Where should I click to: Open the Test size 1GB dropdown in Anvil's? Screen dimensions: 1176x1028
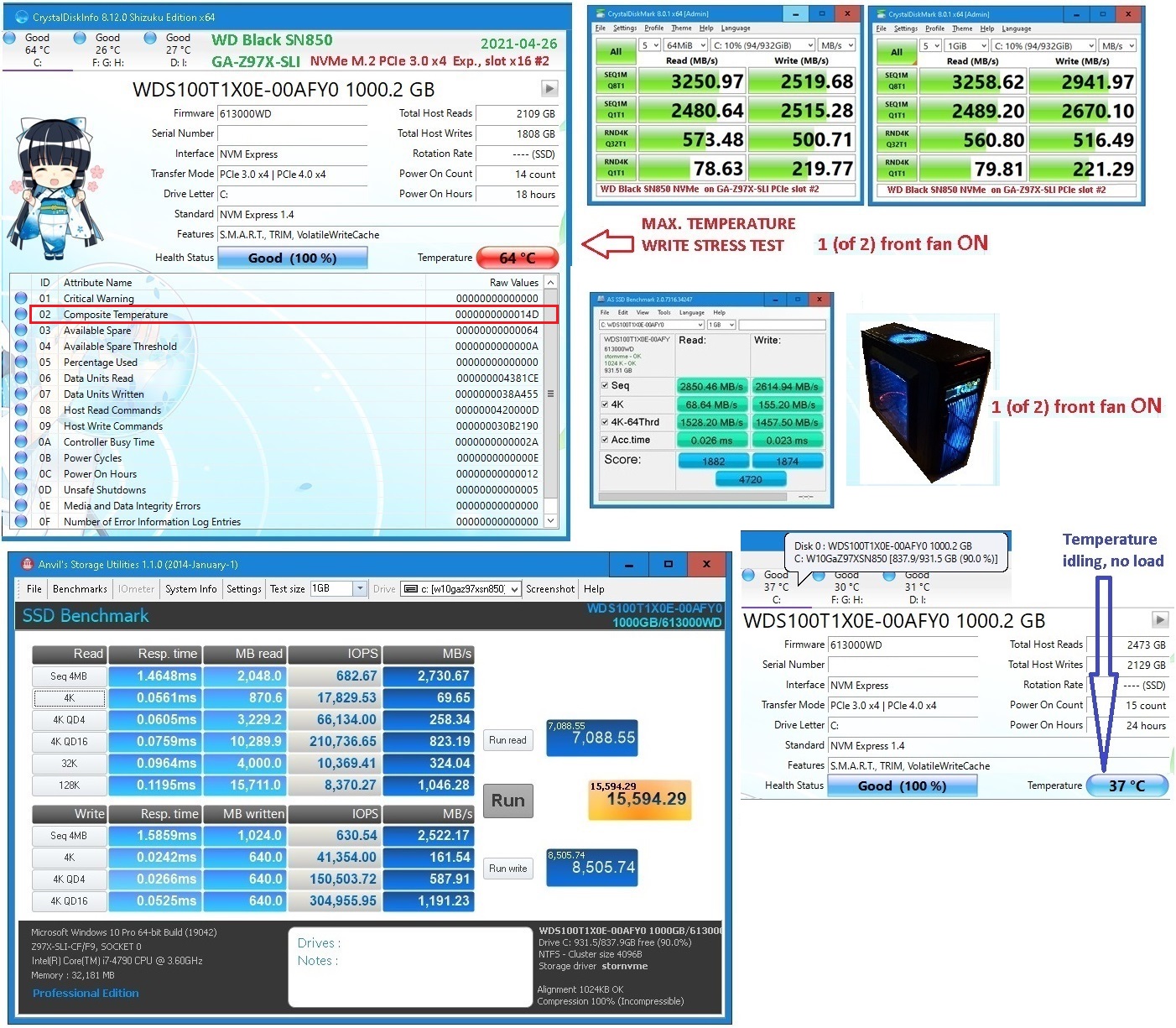coord(338,588)
